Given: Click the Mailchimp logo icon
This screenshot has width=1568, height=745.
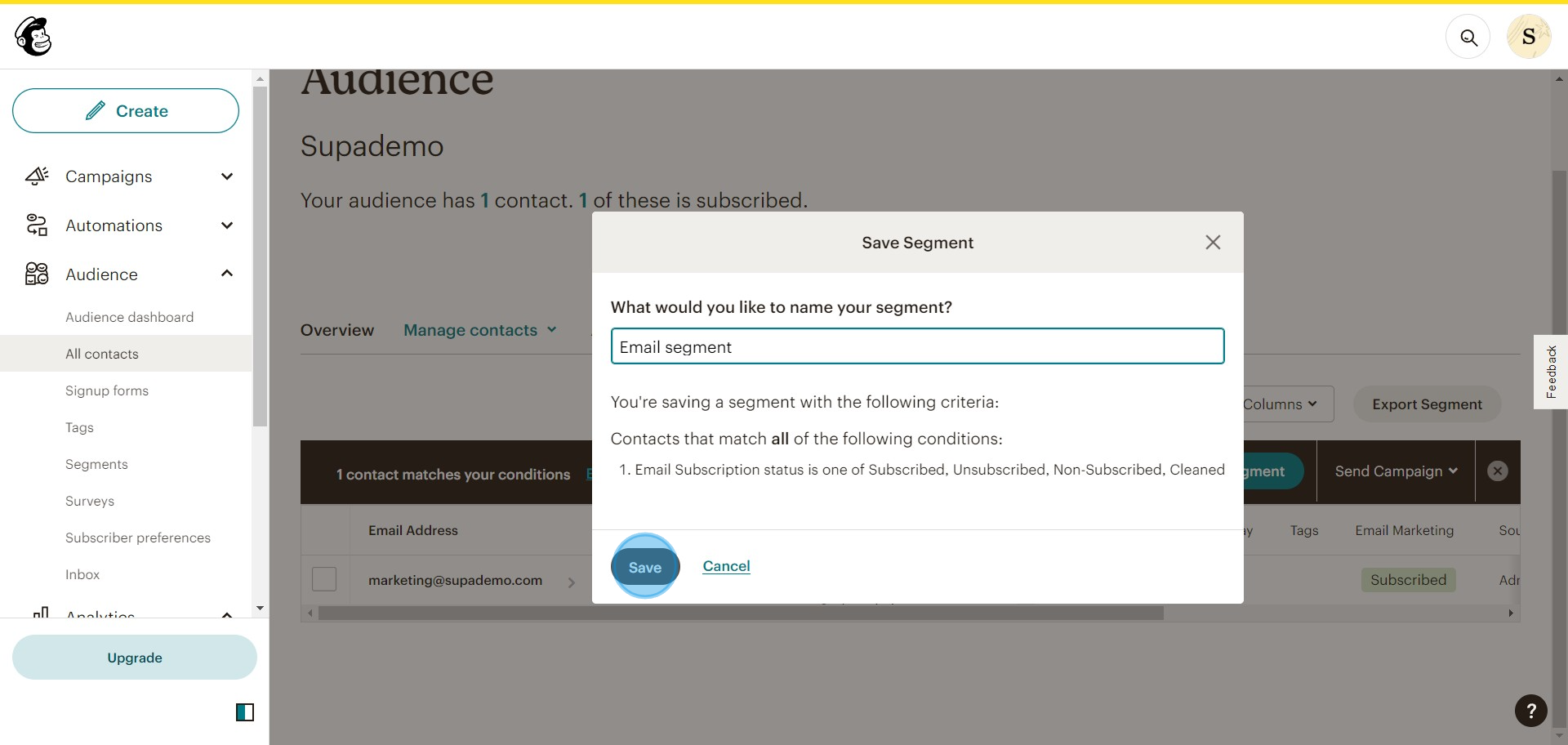Looking at the screenshot, I should click(x=33, y=37).
